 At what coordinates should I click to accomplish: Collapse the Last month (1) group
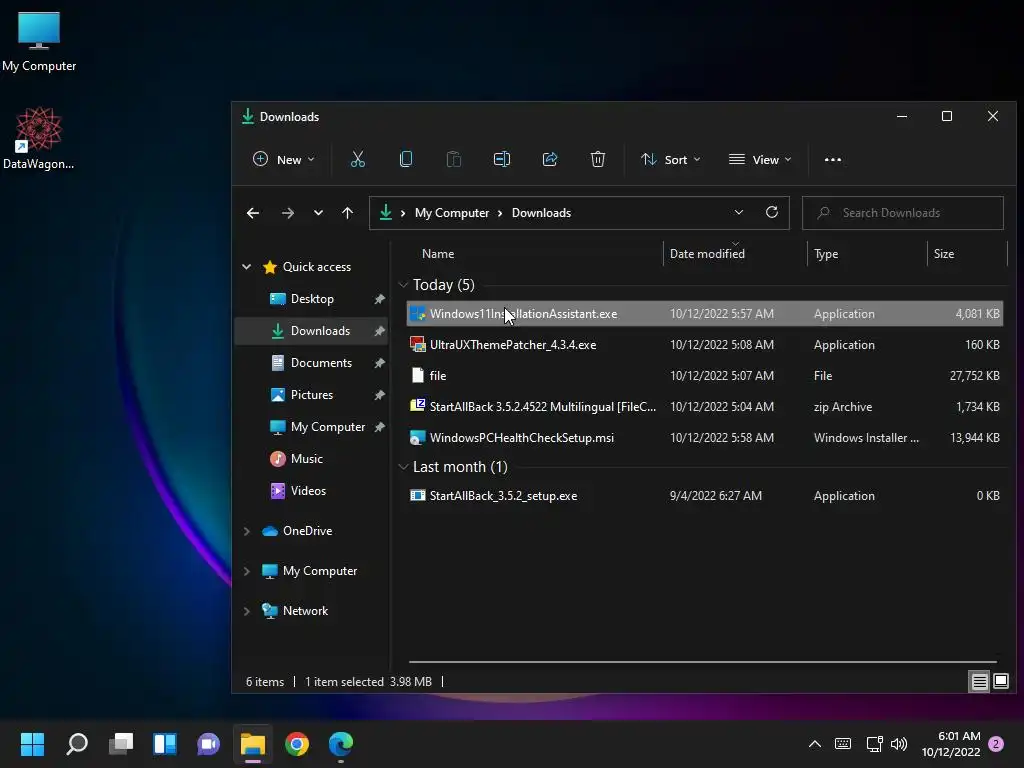(x=404, y=467)
